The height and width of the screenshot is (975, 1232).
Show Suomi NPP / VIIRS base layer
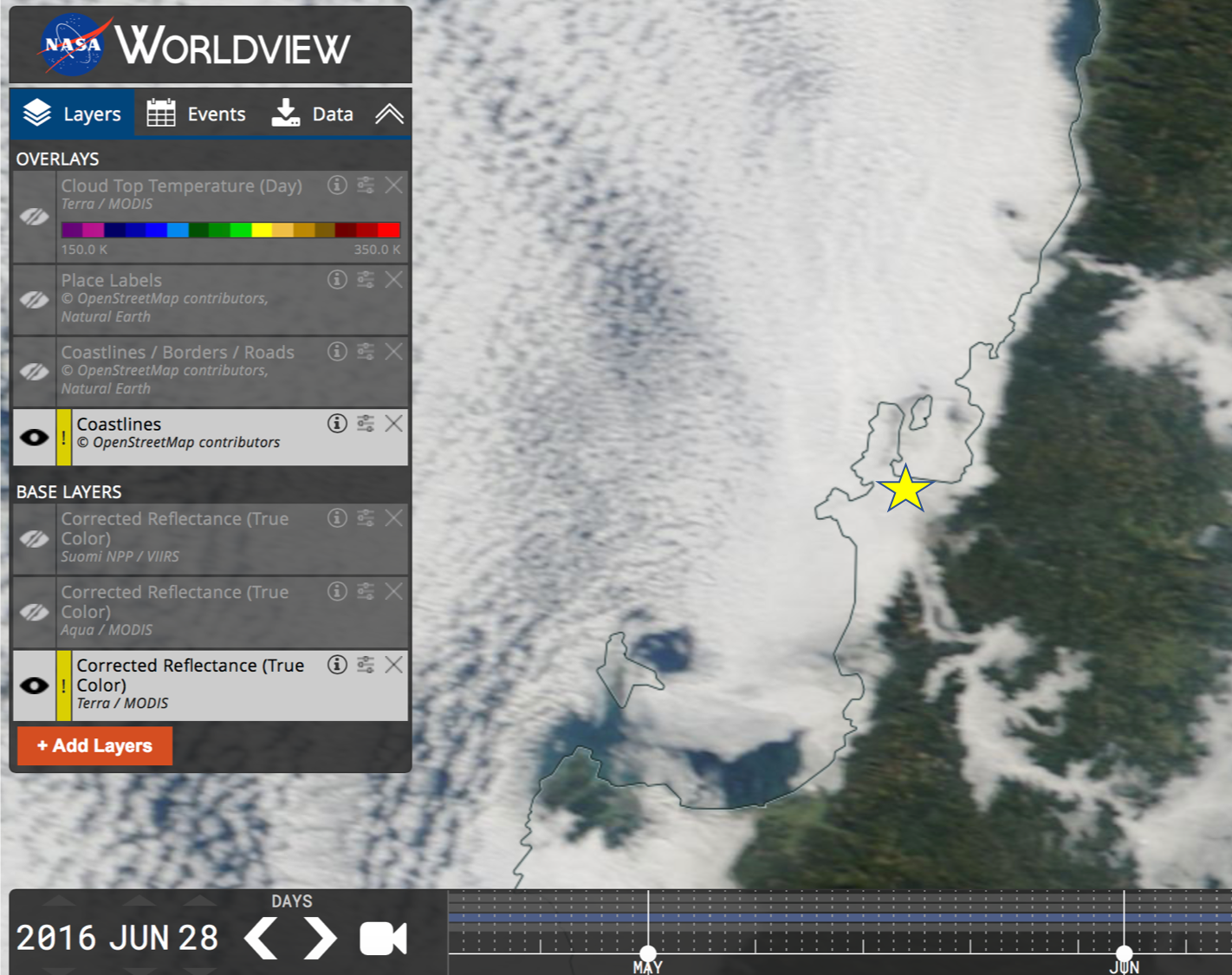coord(35,538)
